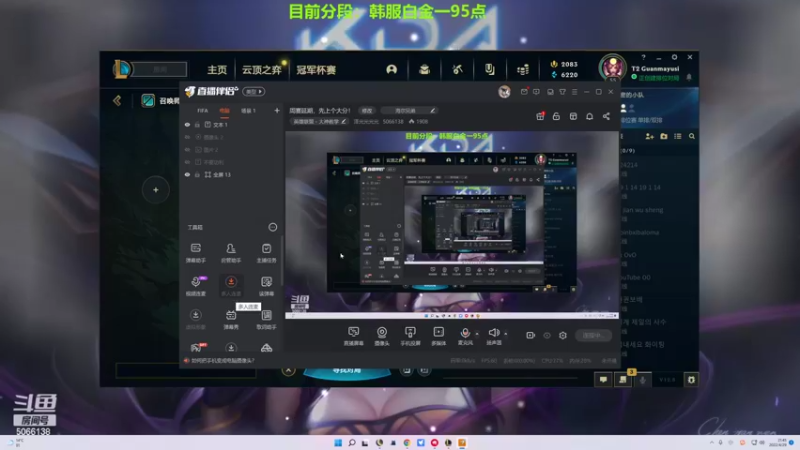Open 主页 tab in League client
The image size is (800, 450).
pos(217,70)
